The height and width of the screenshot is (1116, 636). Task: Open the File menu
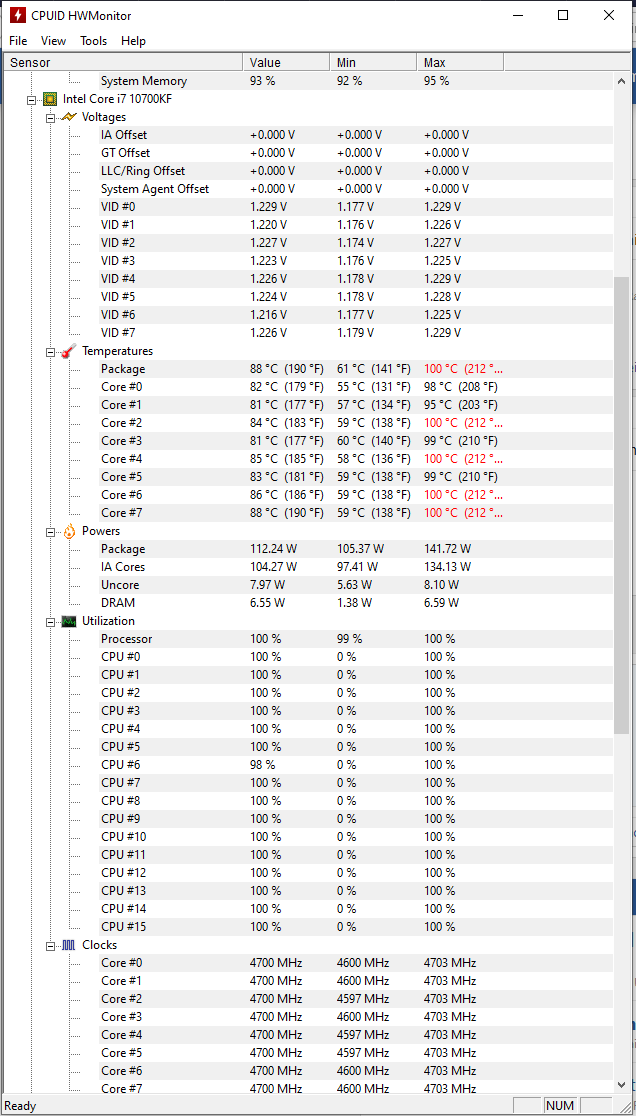point(18,41)
